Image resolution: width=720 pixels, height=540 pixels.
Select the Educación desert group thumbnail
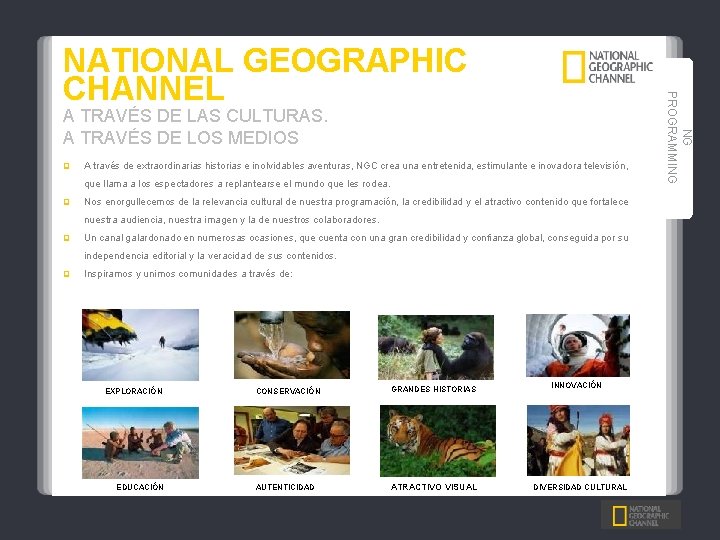tap(141, 443)
